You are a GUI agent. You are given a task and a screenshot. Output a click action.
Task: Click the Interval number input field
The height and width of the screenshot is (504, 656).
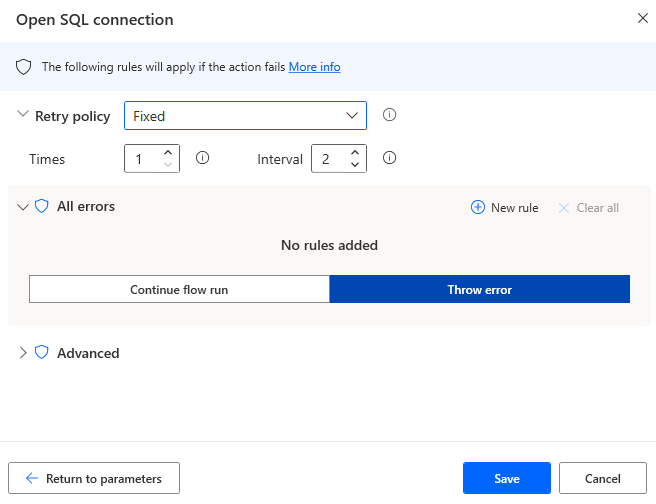pos(339,159)
